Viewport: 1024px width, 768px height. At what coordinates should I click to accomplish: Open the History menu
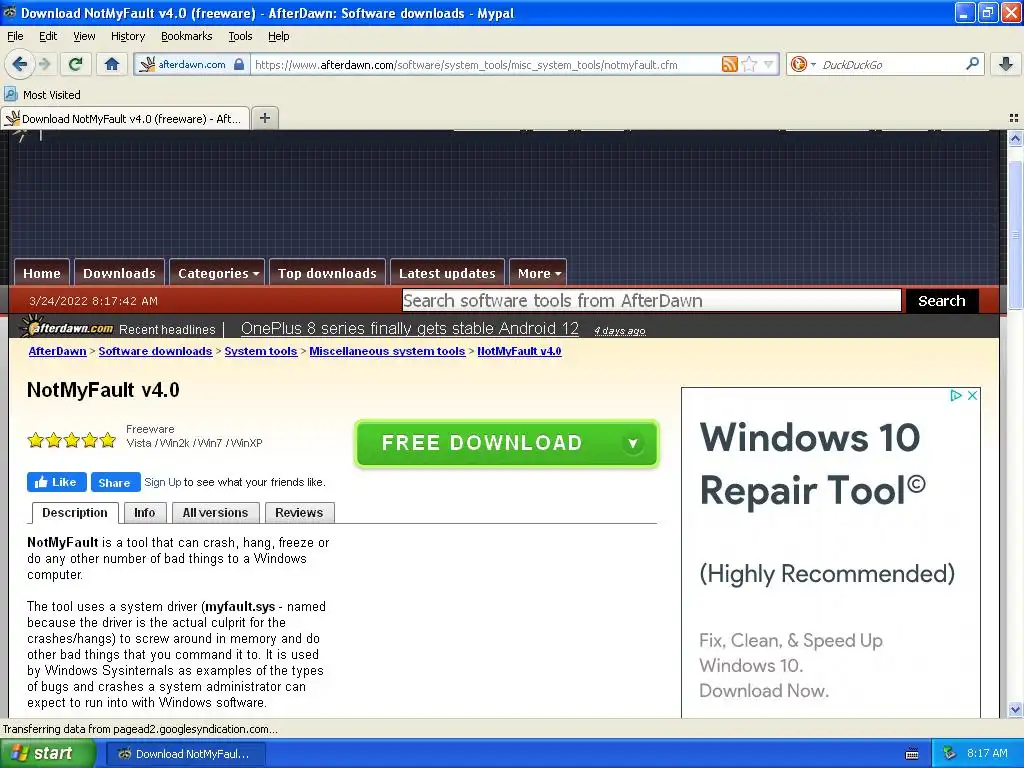[127, 36]
